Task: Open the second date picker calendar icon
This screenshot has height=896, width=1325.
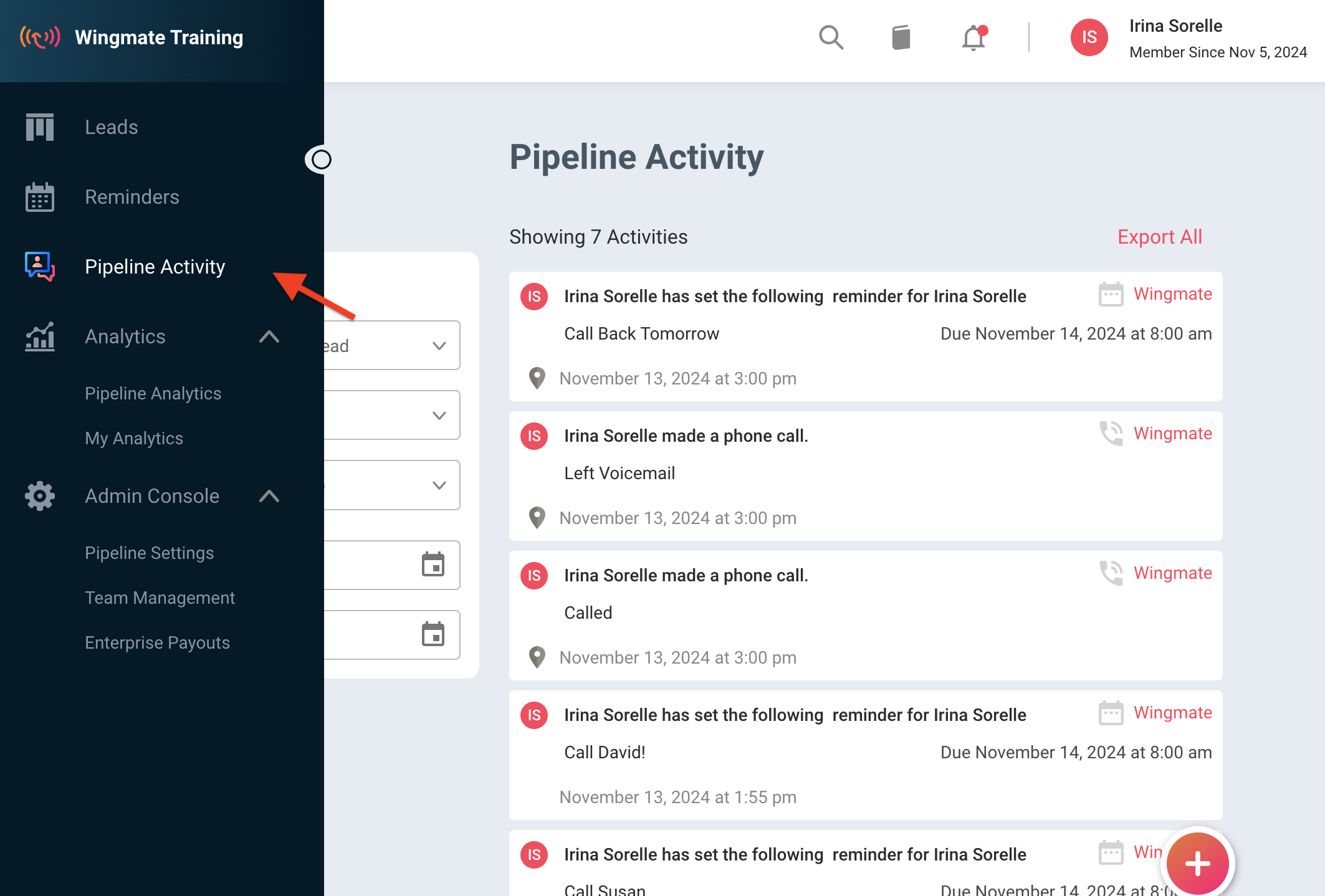Action: (433, 634)
